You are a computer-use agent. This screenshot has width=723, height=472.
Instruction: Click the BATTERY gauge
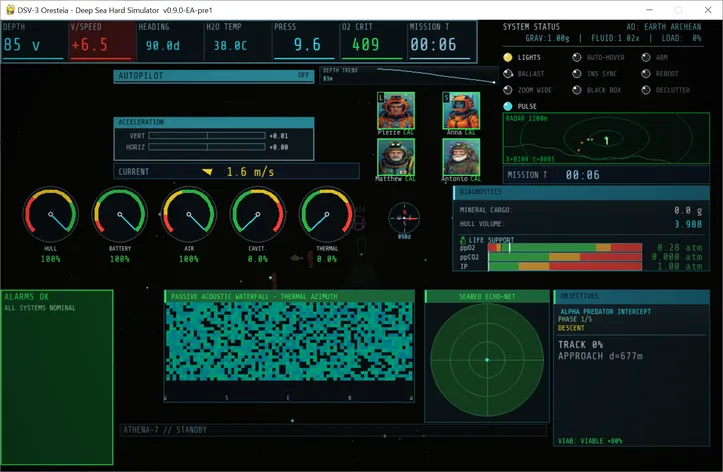point(119,214)
